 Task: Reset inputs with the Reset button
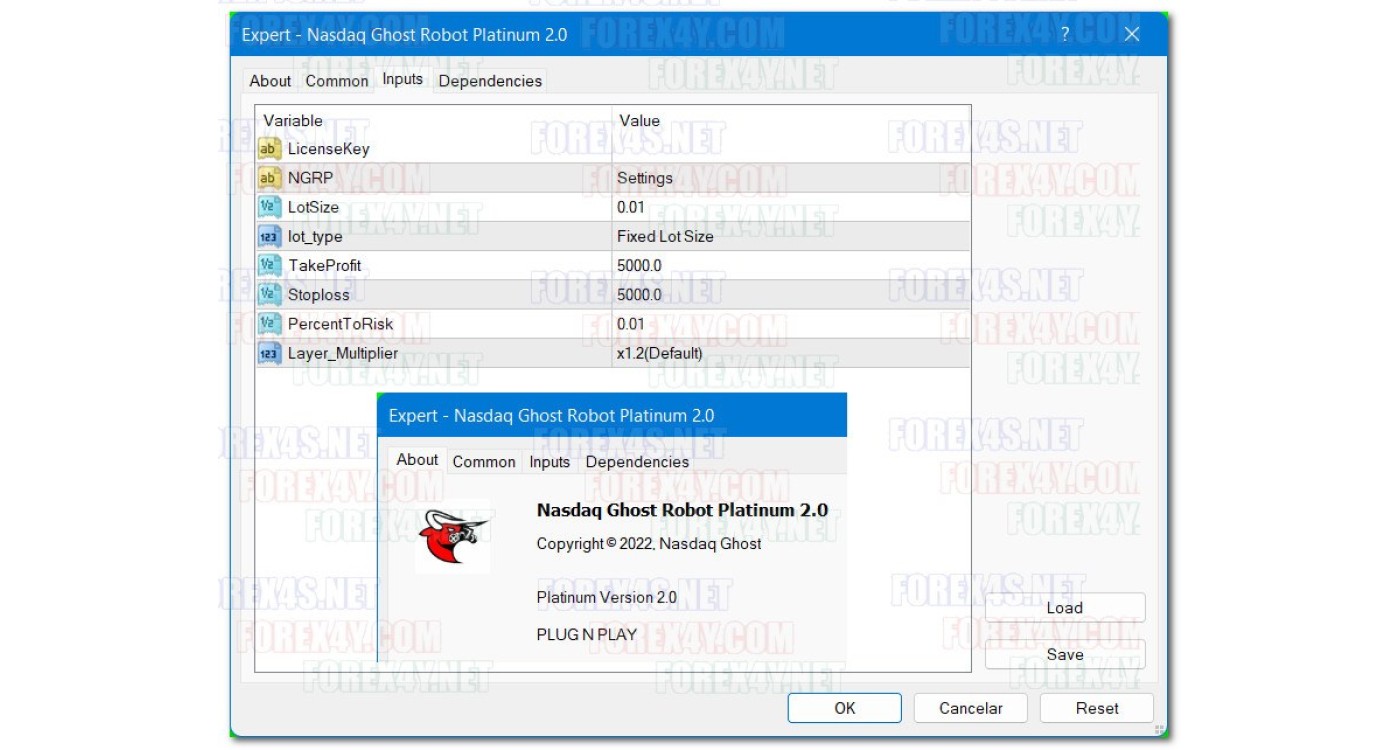point(1097,708)
